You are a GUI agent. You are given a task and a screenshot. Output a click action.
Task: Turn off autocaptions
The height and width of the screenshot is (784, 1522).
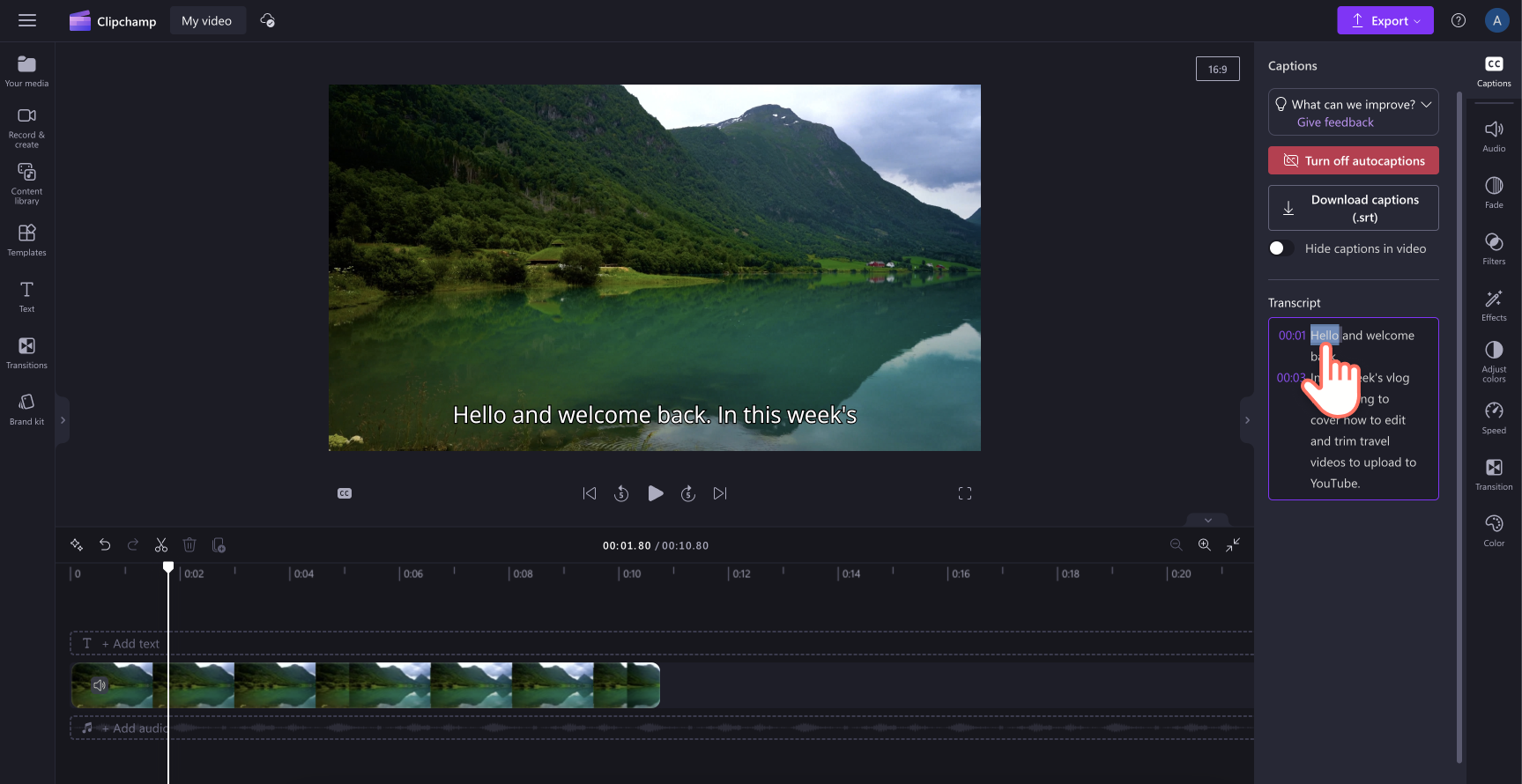1354,160
